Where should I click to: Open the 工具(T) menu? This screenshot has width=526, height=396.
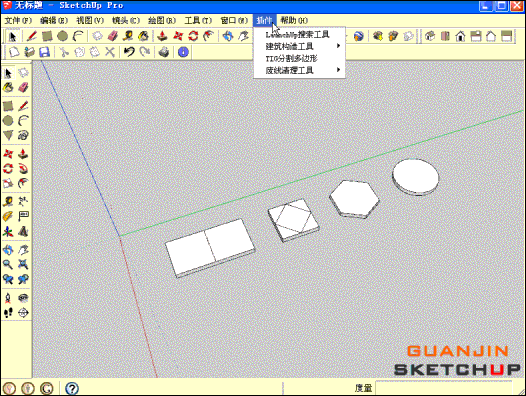click(x=198, y=20)
